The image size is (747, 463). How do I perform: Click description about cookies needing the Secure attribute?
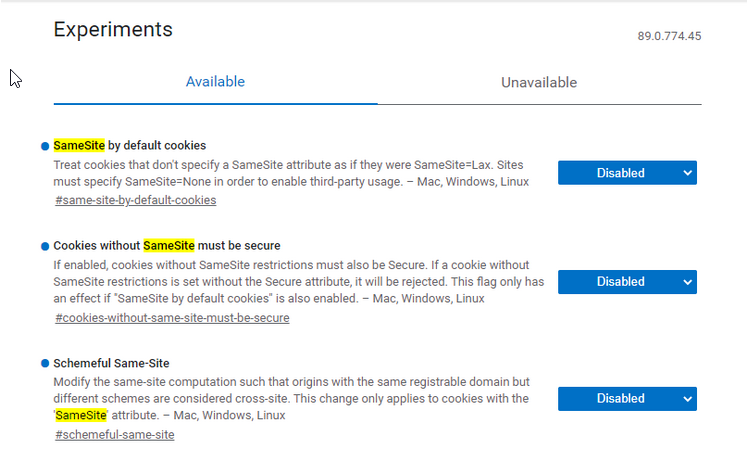pyautogui.click(x=298, y=282)
